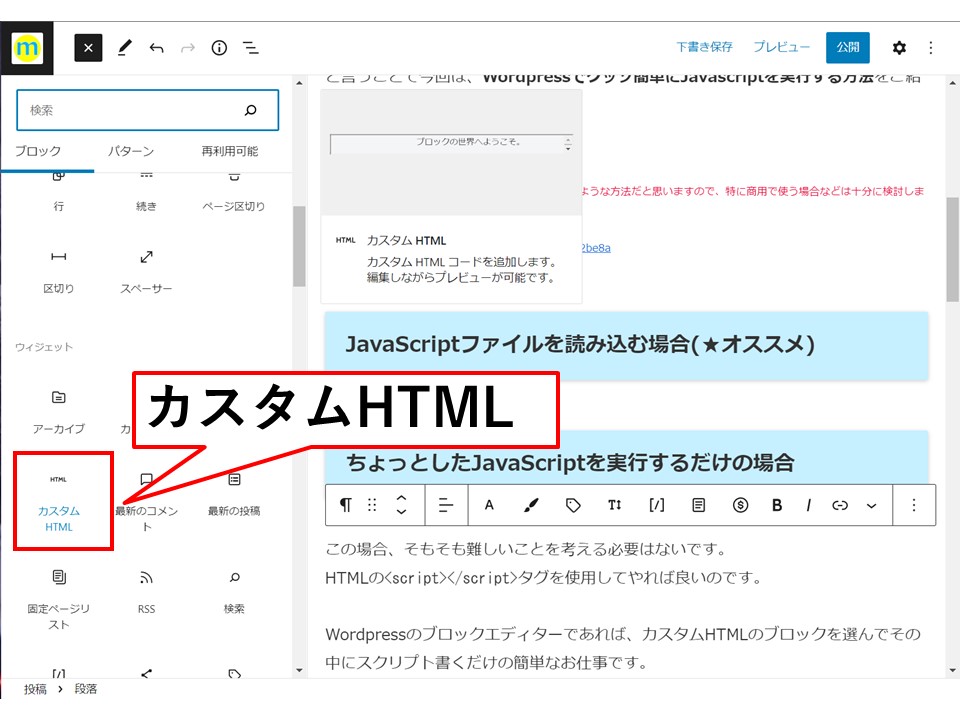The width and height of the screenshot is (960, 720).
Task: Insert the 最新の投稿 block
Action: coord(234,495)
